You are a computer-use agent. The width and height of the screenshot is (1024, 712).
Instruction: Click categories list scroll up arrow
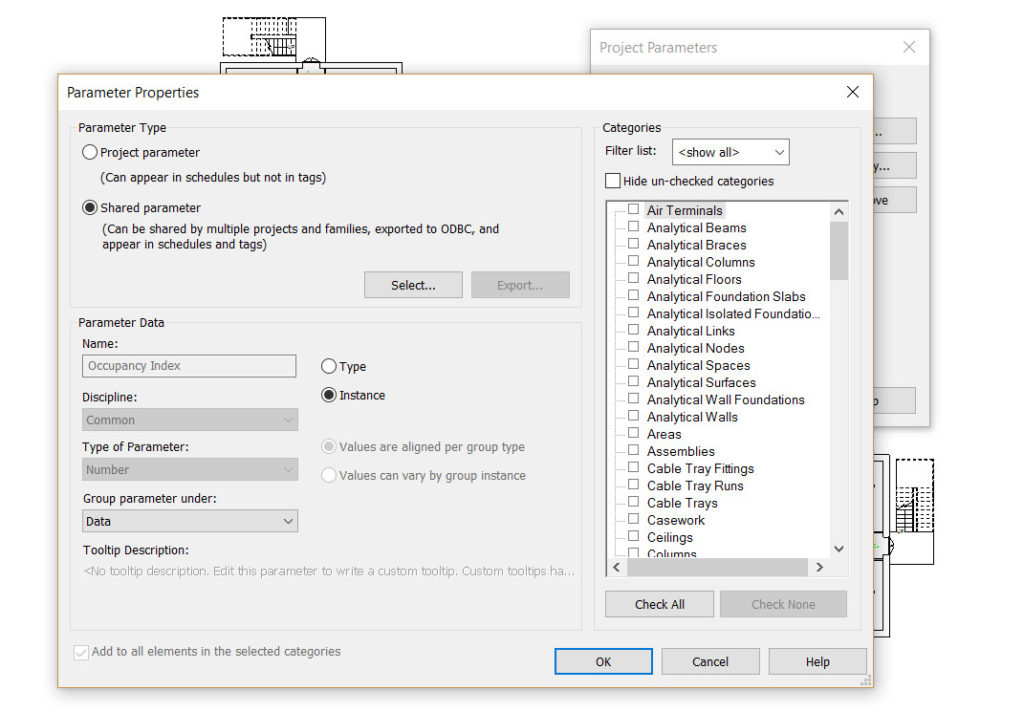pos(839,212)
